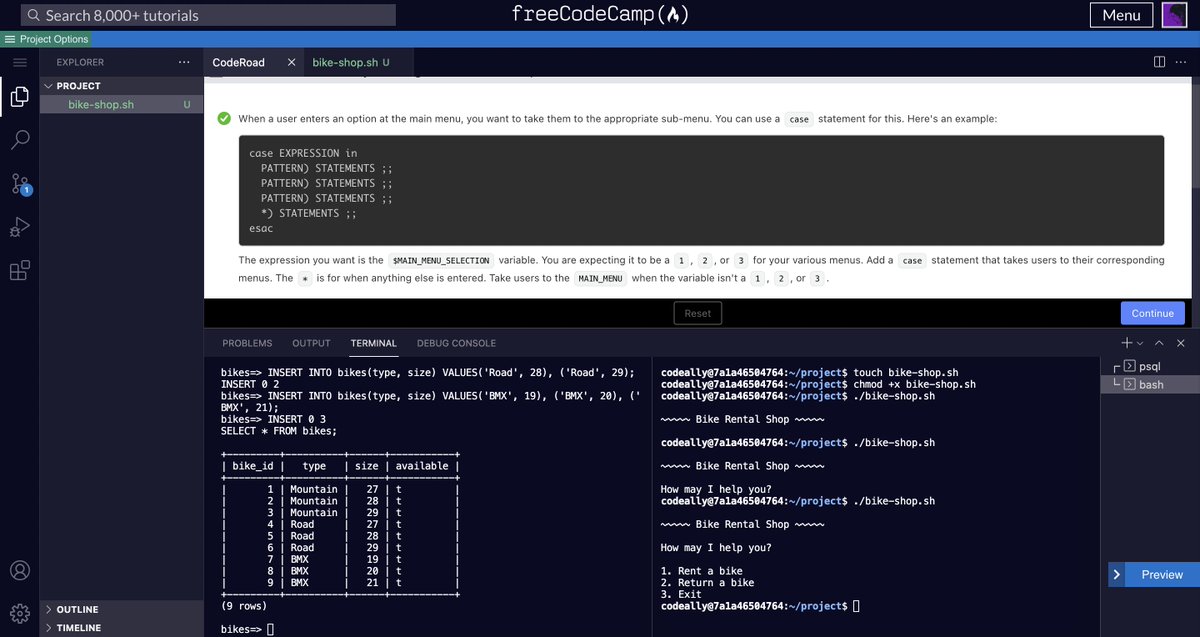Maximize the terminal panel with the chevron
This screenshot has width=1200, height=637.
click(1158, 342)
